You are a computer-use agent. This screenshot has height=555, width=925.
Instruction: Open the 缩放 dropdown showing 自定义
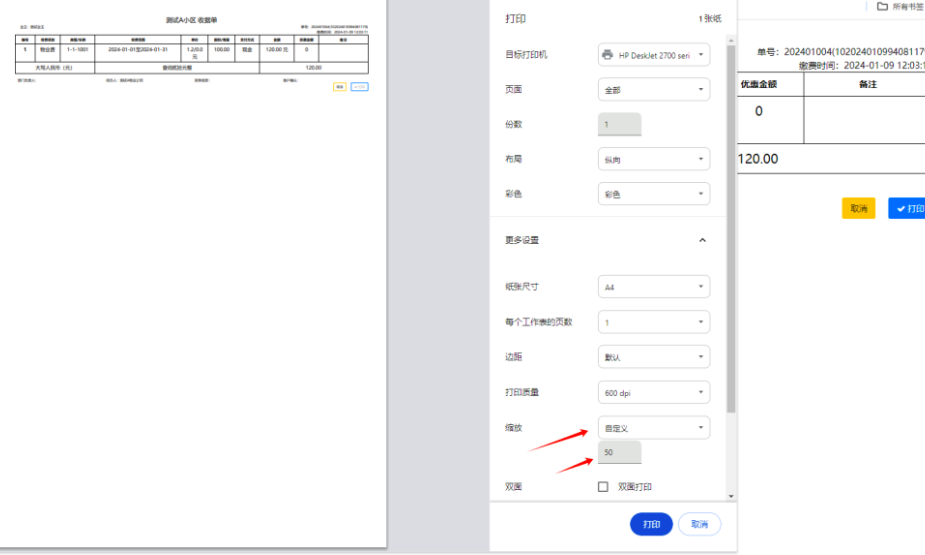(654, 428)
